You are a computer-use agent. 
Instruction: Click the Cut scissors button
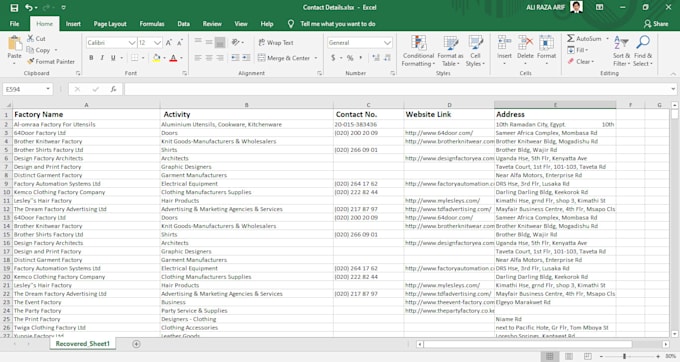(x=36, y=39)
